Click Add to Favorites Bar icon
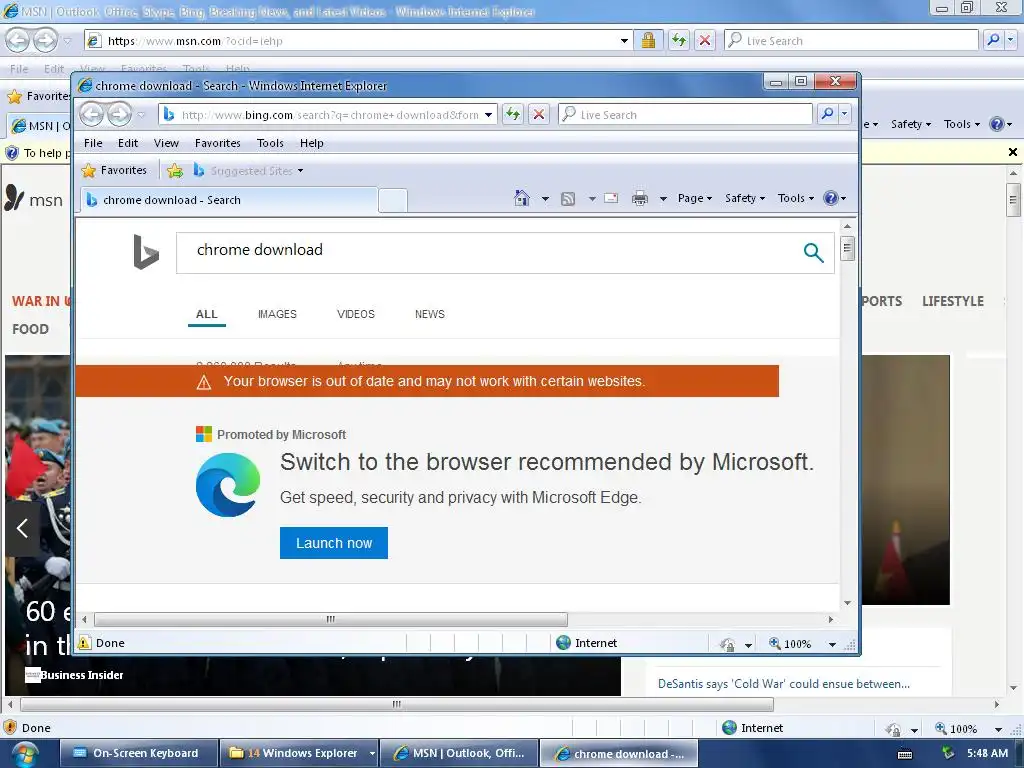1024x768 pixels. click(x=174, y=171)
